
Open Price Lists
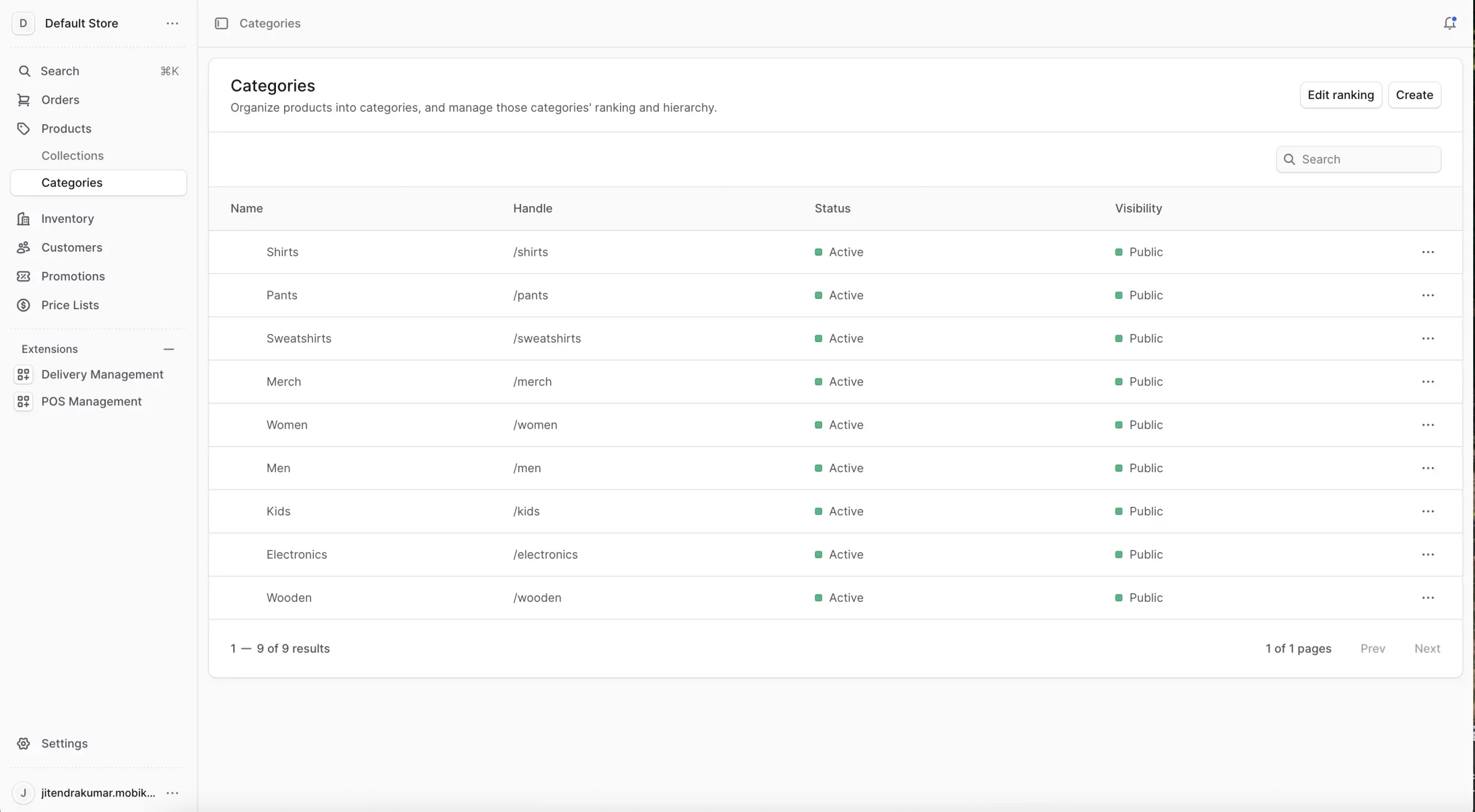99,305
